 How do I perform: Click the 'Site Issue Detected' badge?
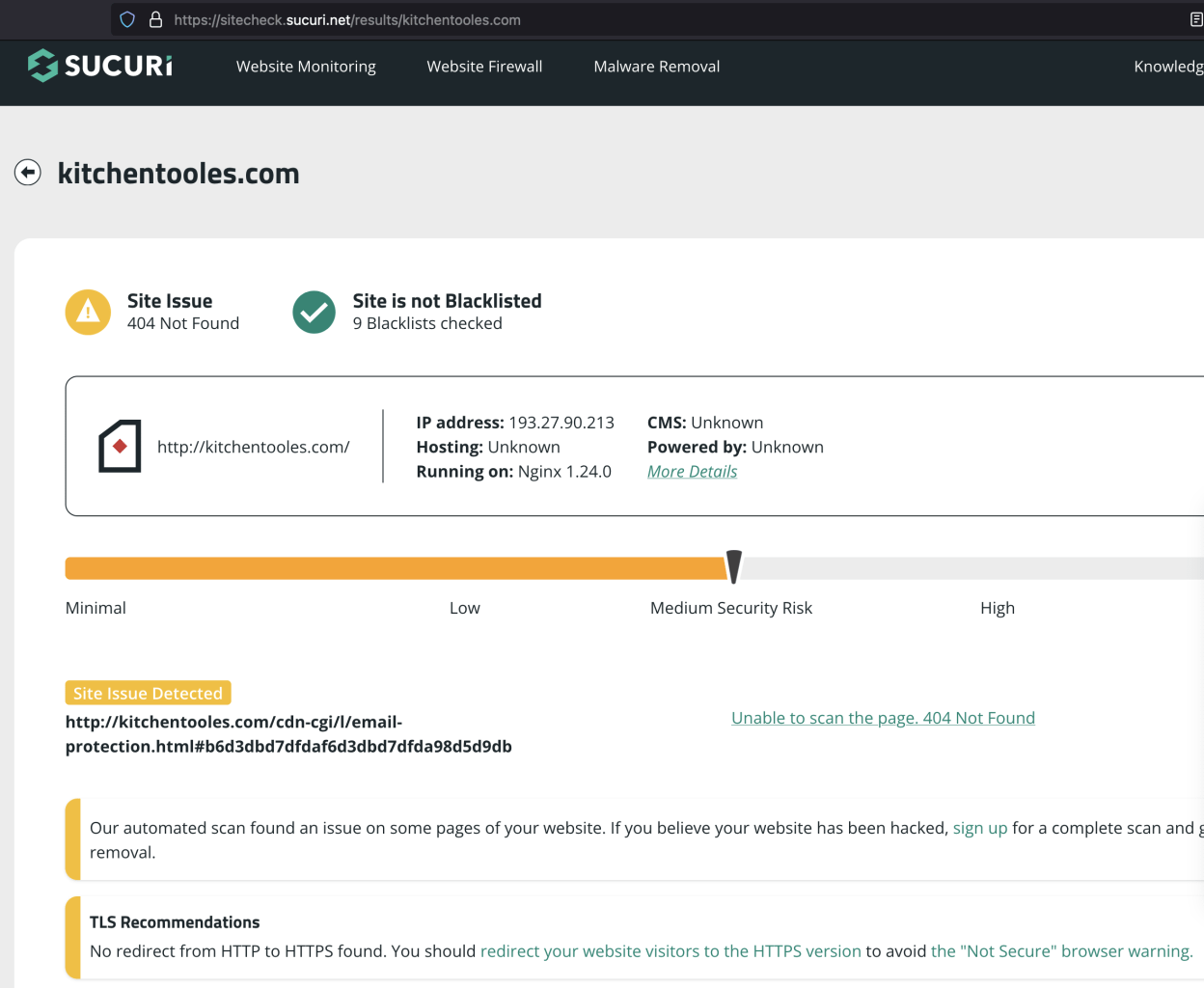[148, 693]
